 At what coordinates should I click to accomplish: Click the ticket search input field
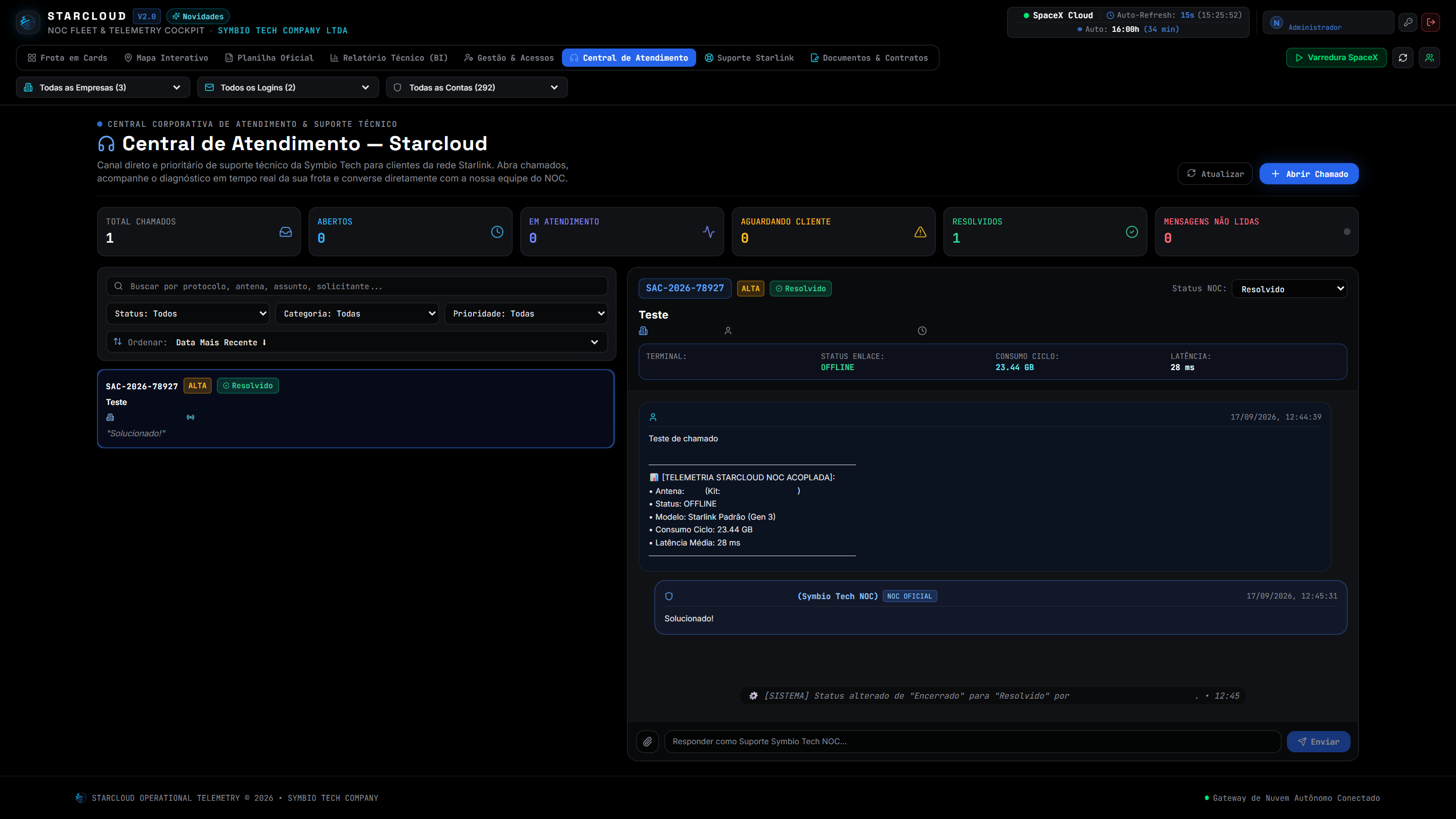coord(356,286)
